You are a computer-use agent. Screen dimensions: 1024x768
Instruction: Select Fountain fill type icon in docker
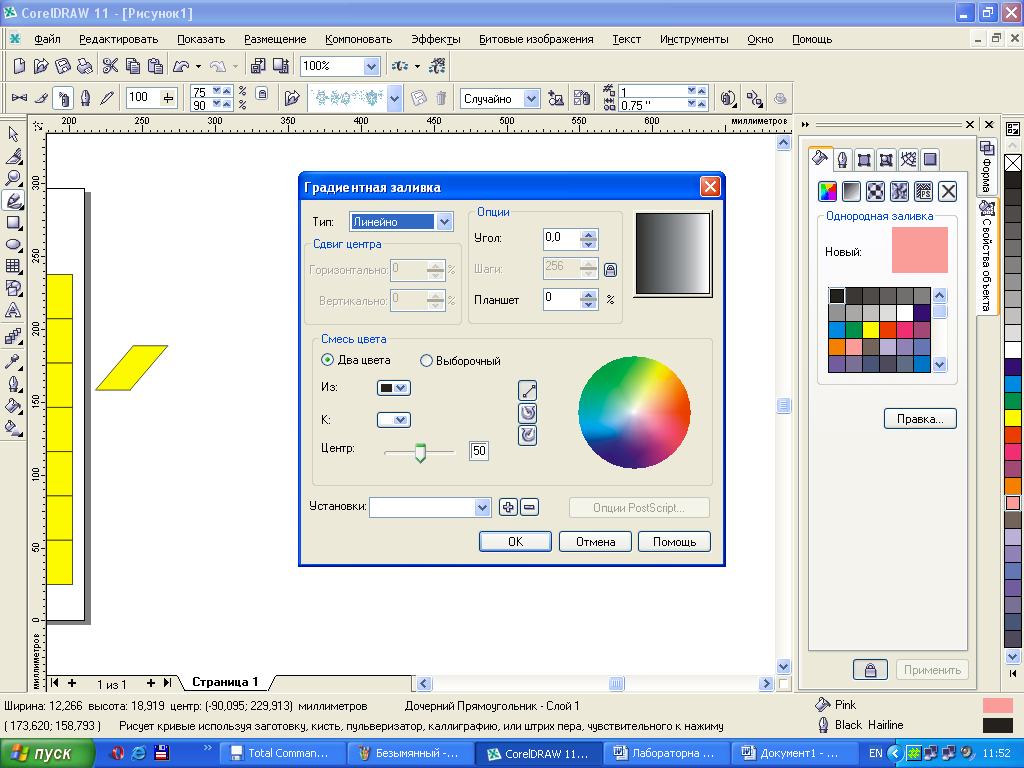point(851,191)
